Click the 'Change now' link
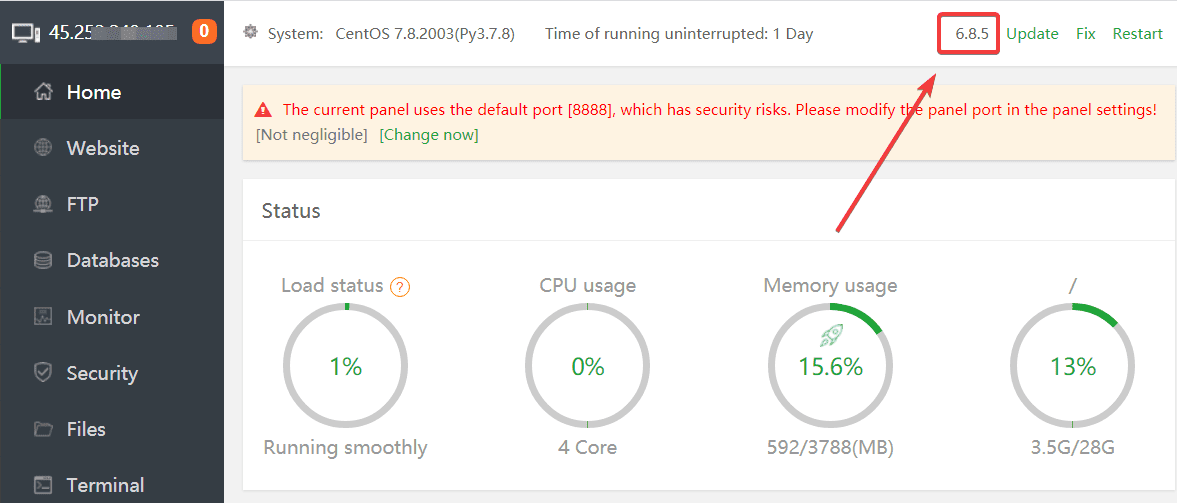The height and width of the screenshot is (503, 1177). coord(429,134)
